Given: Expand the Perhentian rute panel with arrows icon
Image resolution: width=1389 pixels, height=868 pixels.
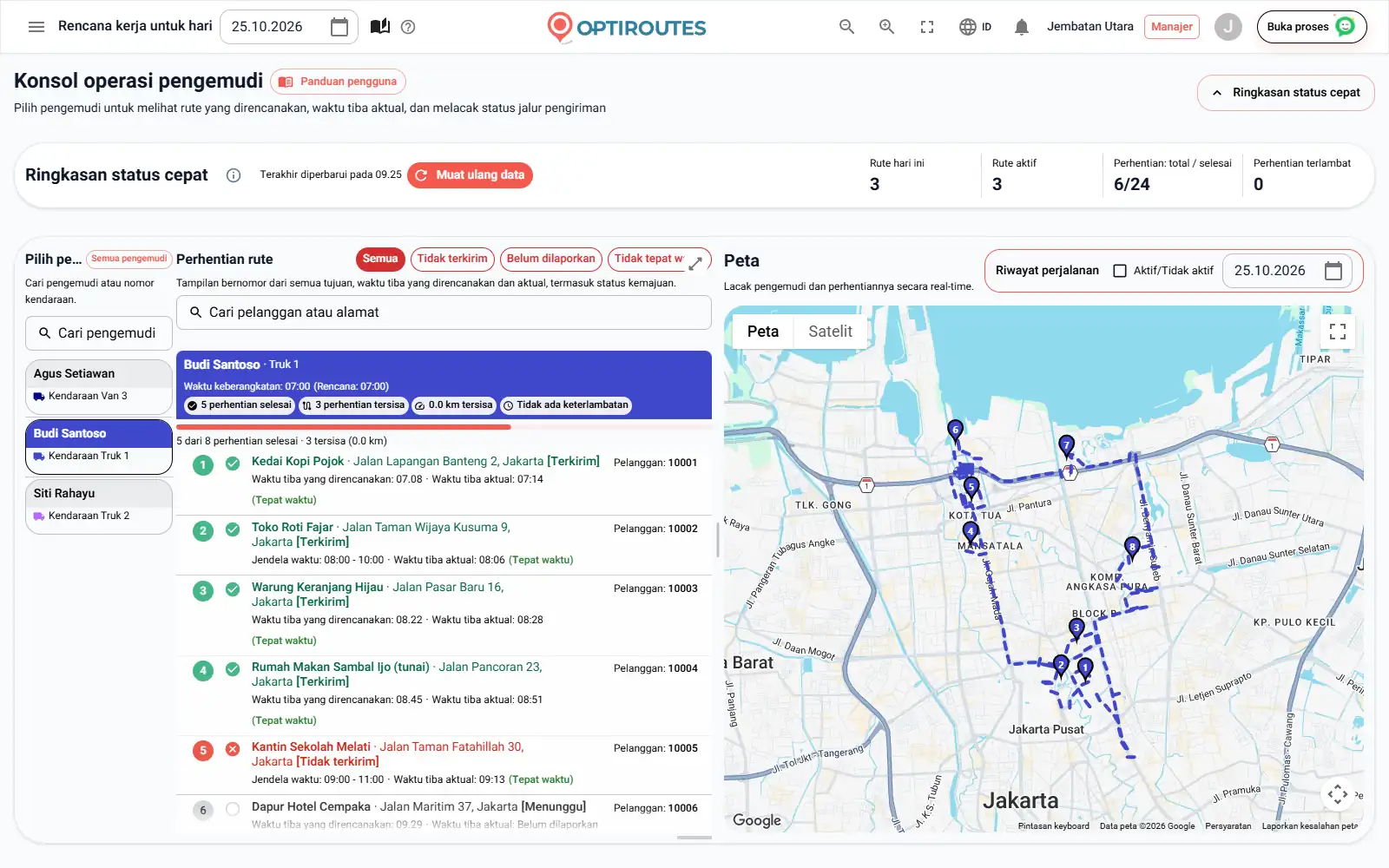Looking at the screenshot, I should 695,263.
